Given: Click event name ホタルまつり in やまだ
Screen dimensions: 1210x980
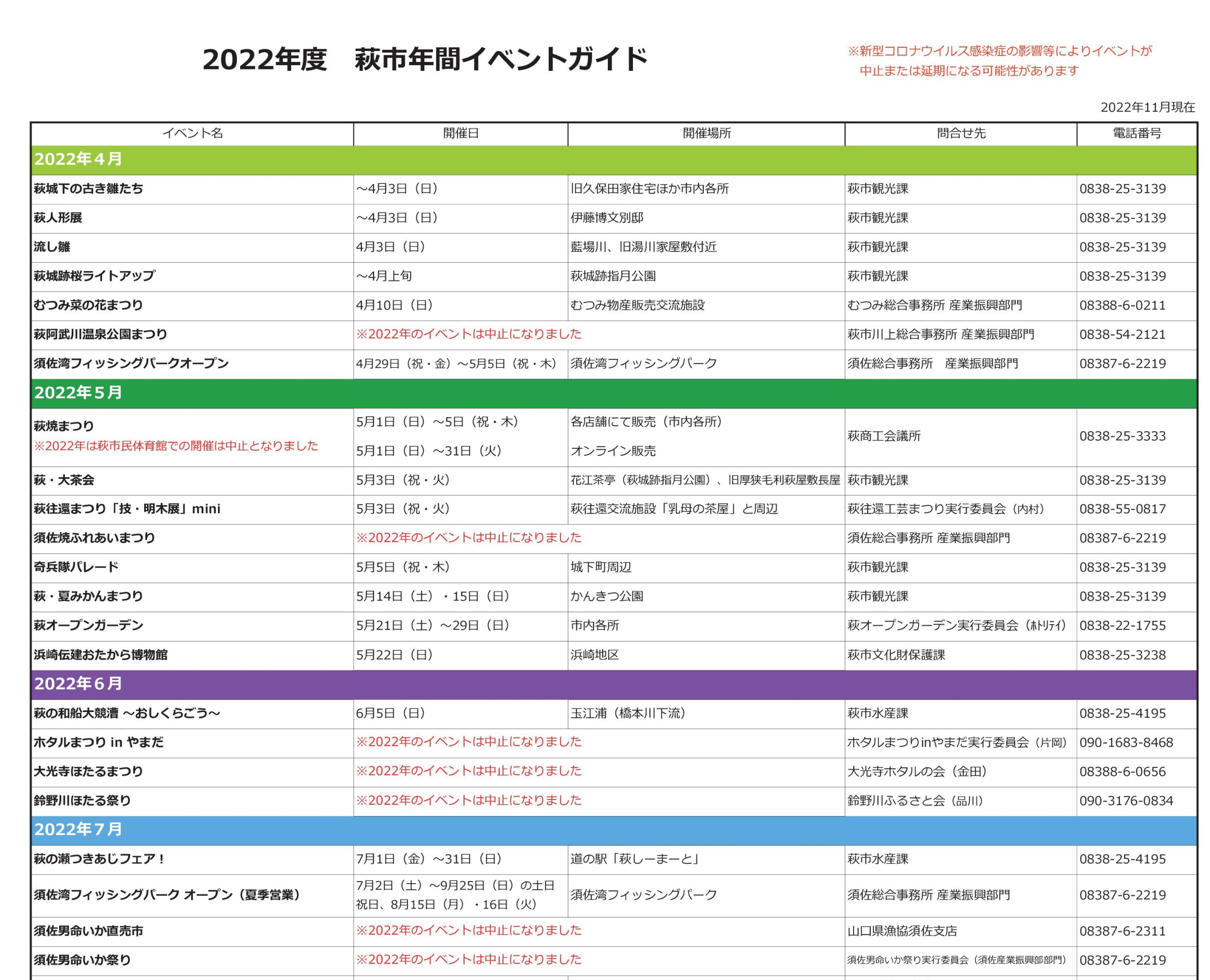Looking at the screenshot, I should (99, 742).
